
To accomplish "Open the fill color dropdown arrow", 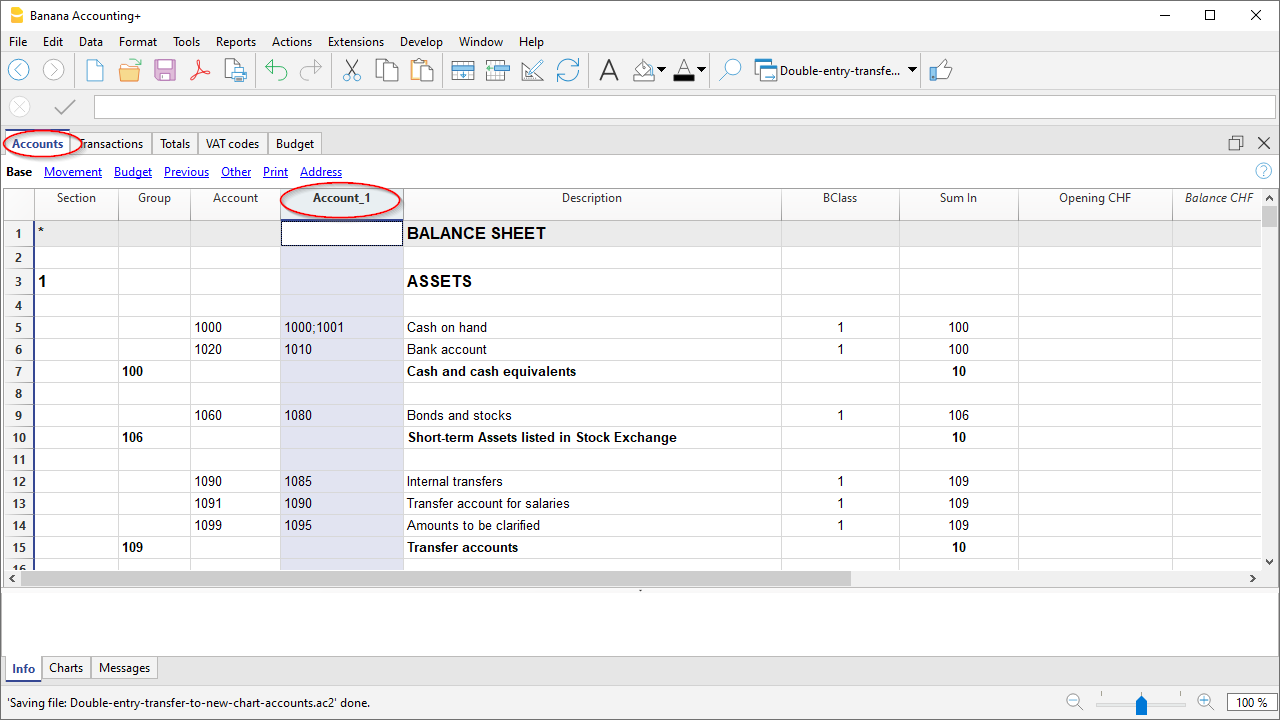I will 662,70.
